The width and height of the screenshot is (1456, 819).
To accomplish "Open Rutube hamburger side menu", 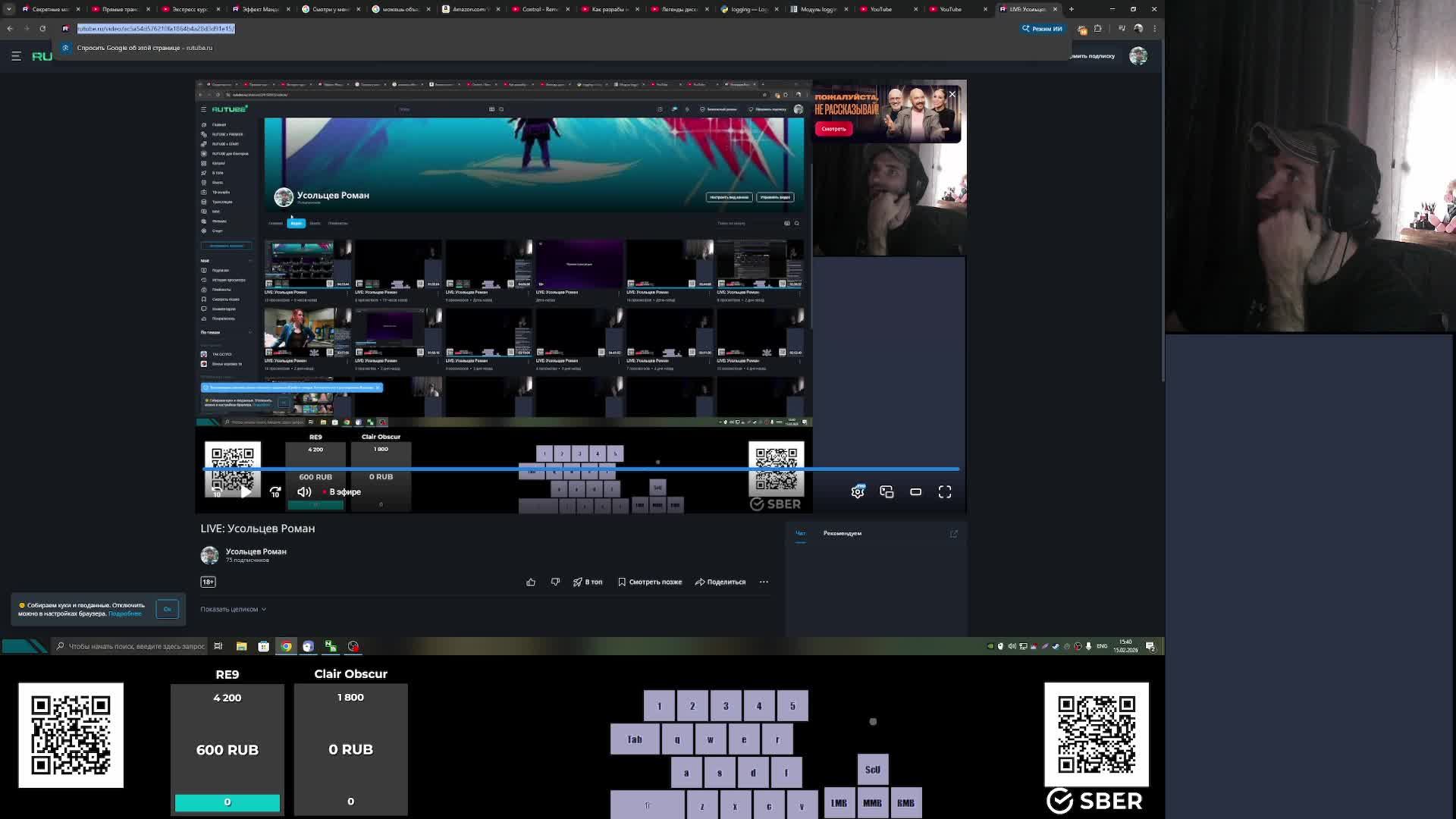I will 16,56.
